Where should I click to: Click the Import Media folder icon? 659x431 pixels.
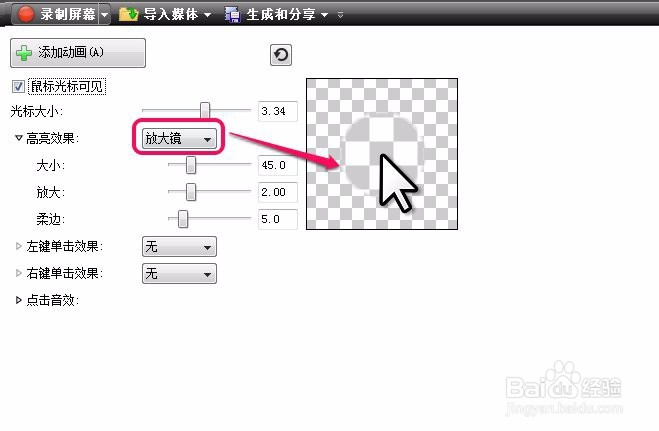click(x=129, y=14)
